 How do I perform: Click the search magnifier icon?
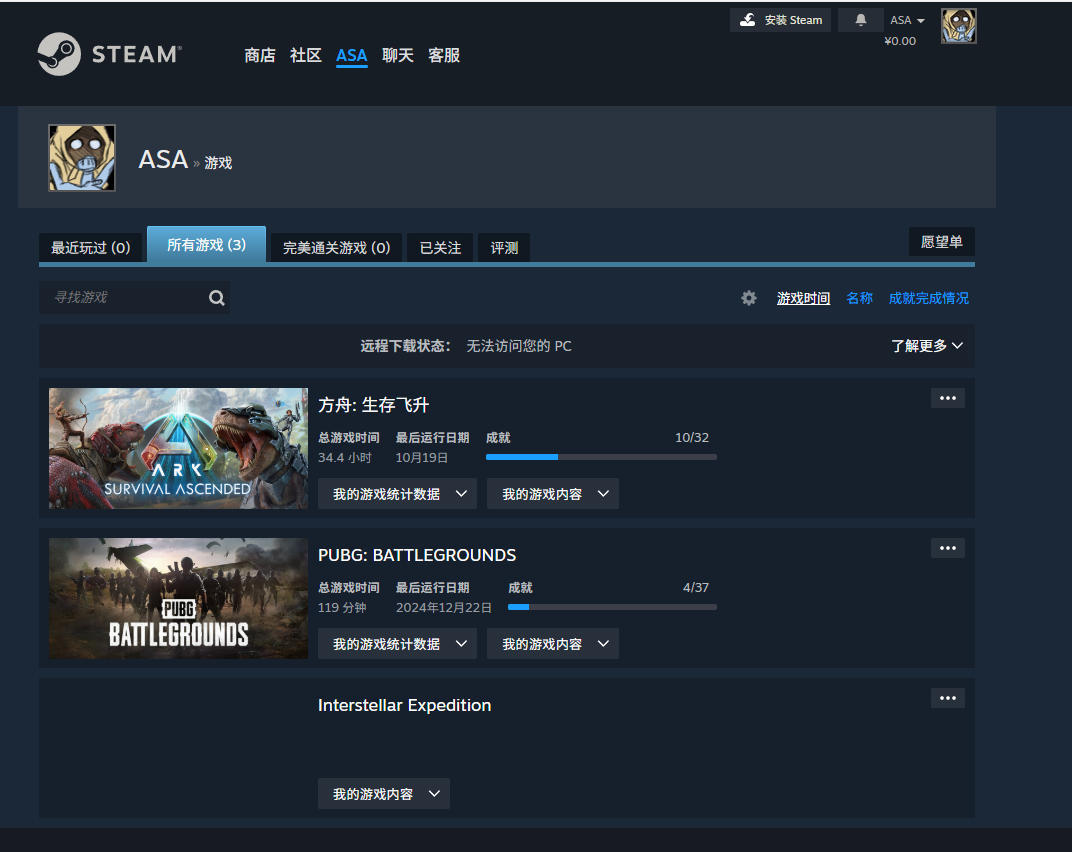216,298
